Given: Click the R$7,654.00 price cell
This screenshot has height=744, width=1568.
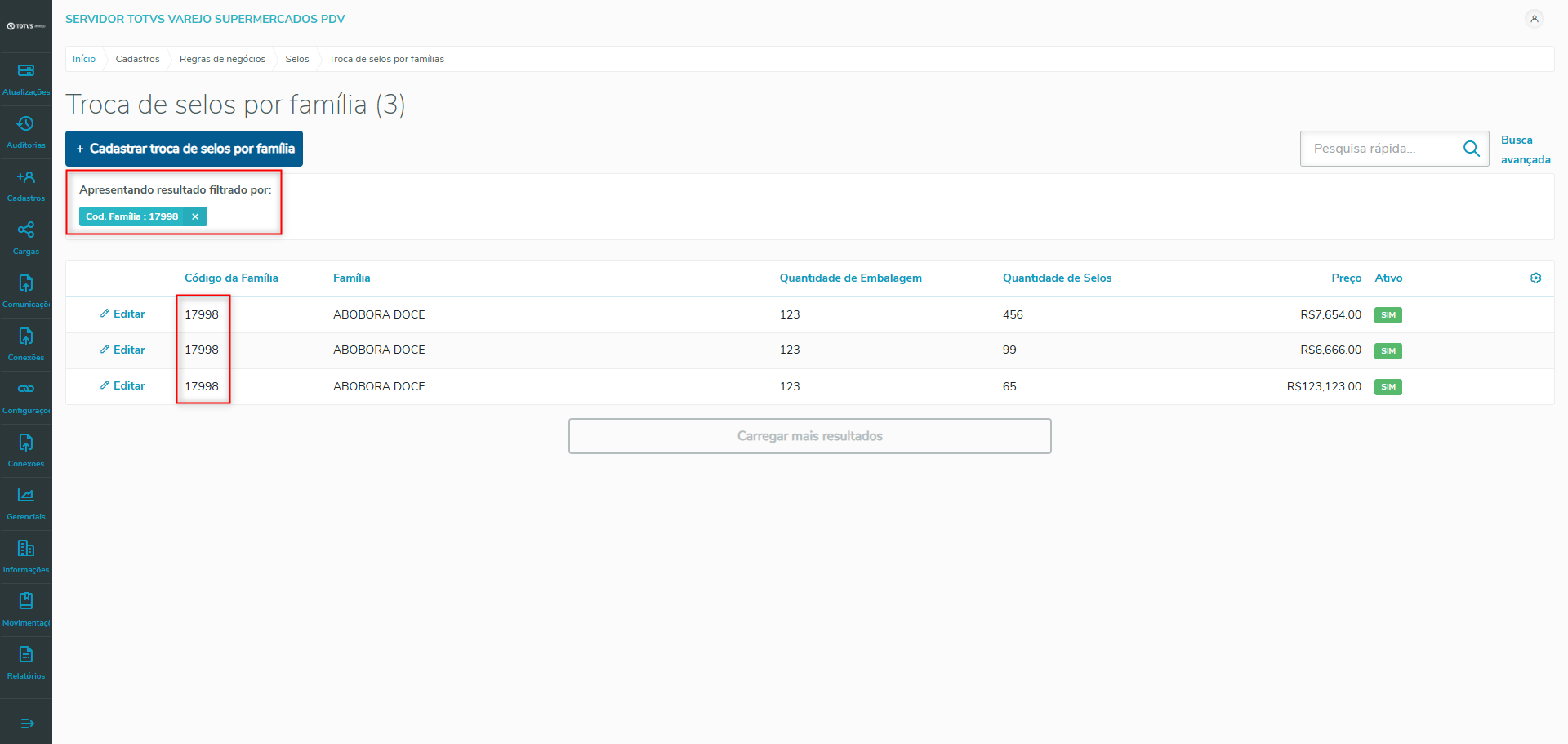Looking at the screenshot, I should [x=1331, y=314].
